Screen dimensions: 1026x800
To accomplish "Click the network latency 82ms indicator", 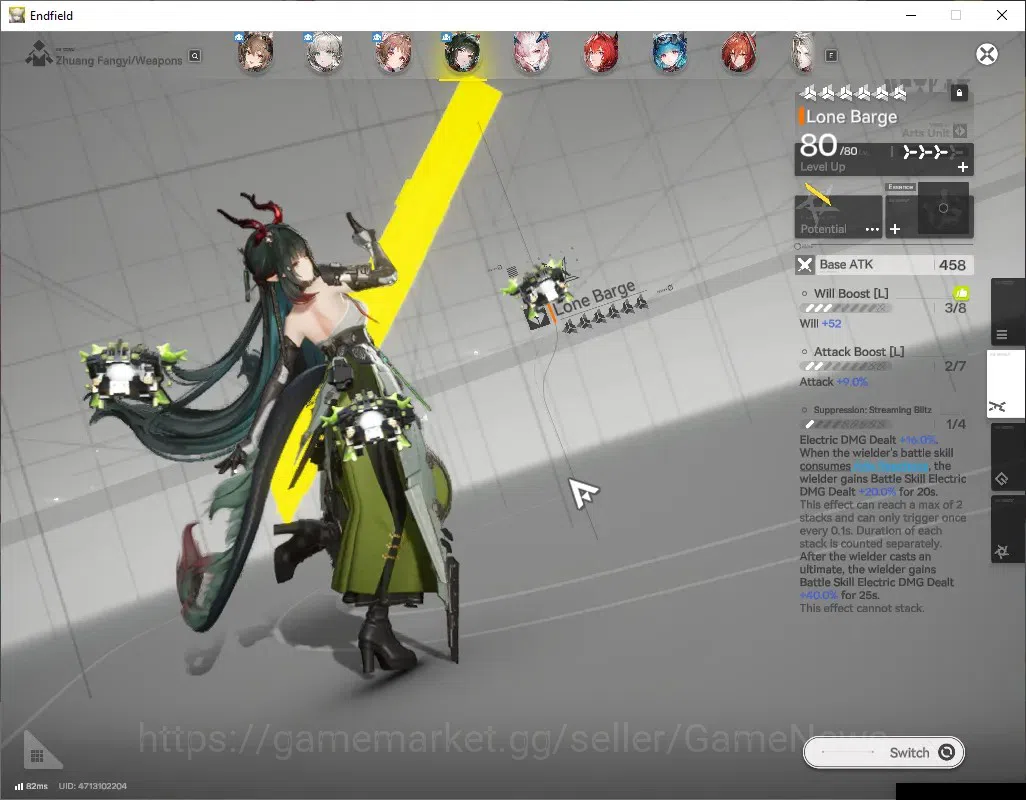I will 31,786.
